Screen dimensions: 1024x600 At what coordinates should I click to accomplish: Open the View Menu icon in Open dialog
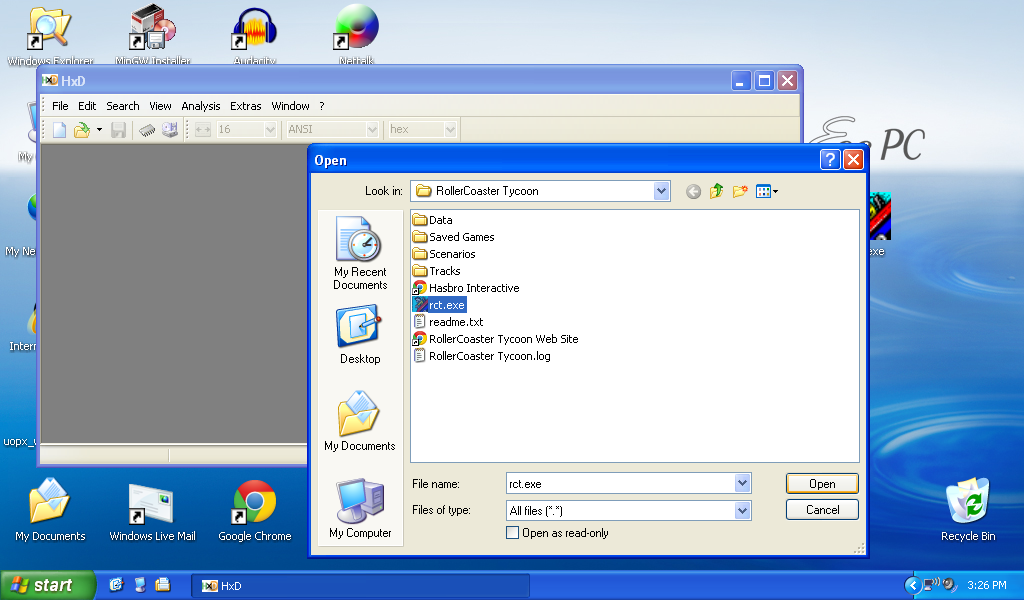(767, 191)
